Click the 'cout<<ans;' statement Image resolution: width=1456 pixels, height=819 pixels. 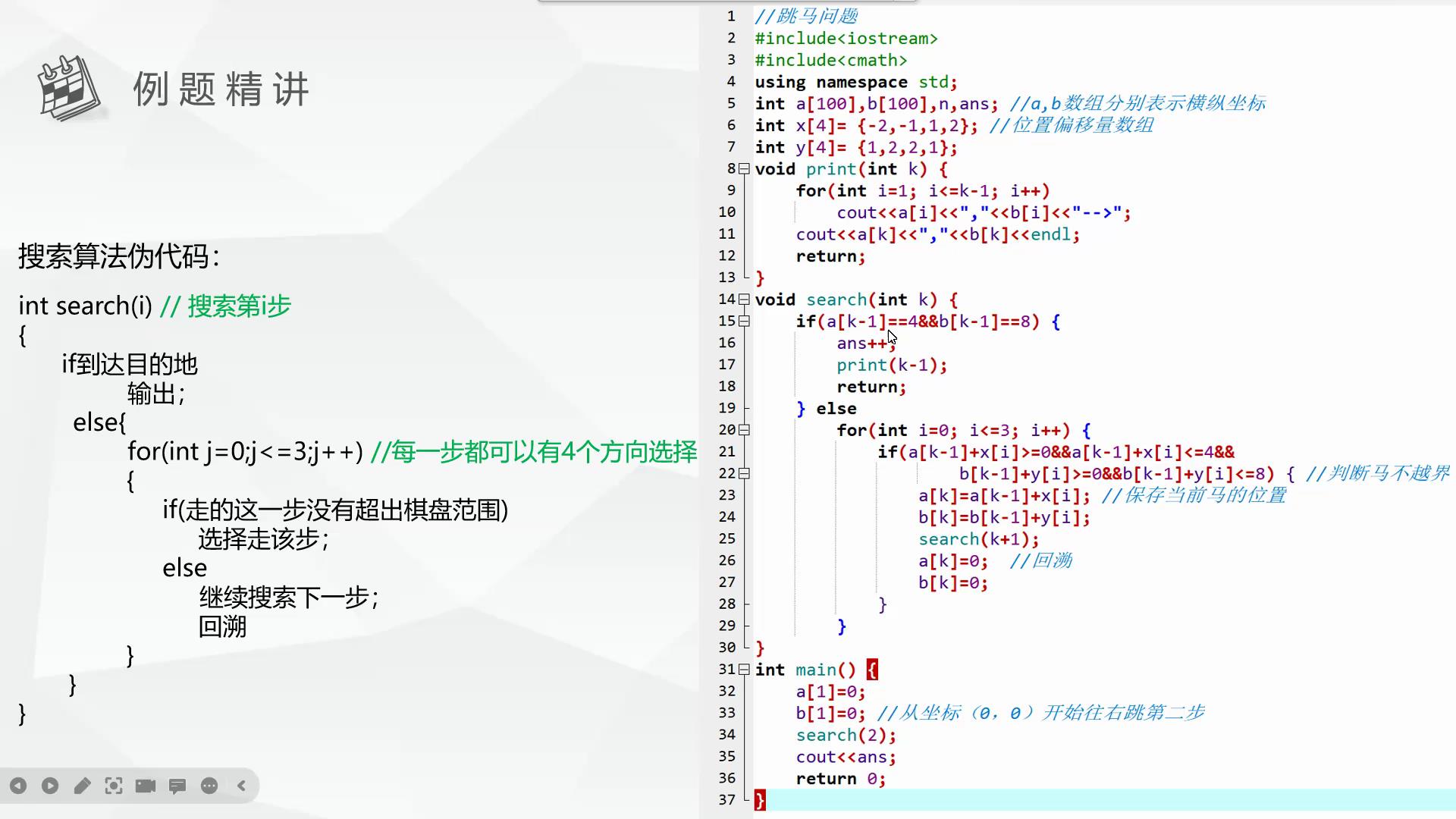tap(846, 757)
